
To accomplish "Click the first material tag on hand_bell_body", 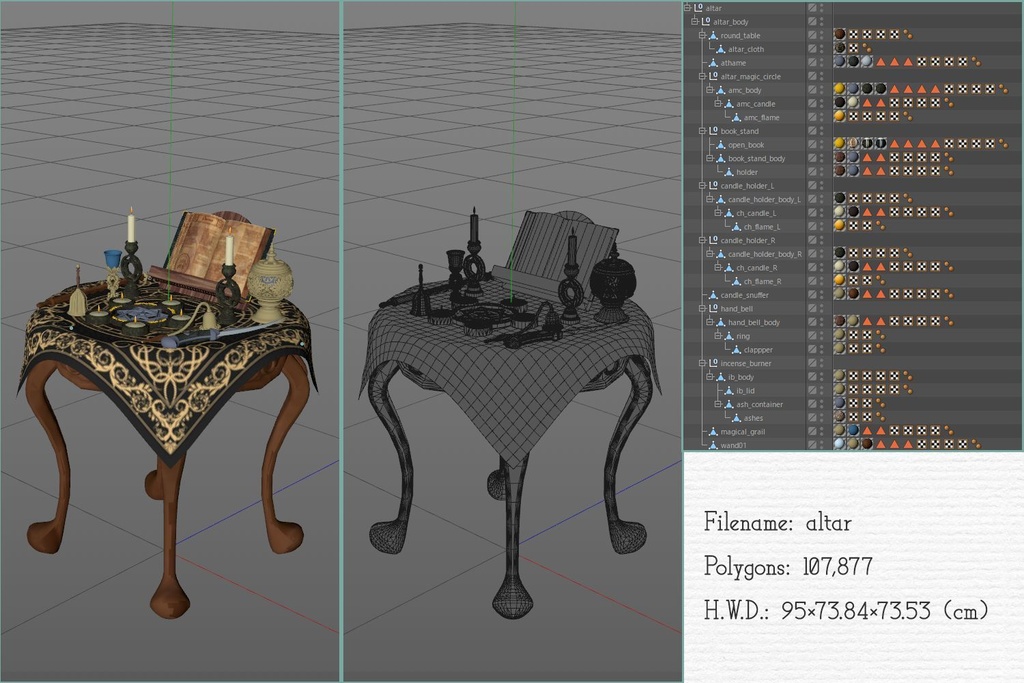I will (x=840, y=321).
